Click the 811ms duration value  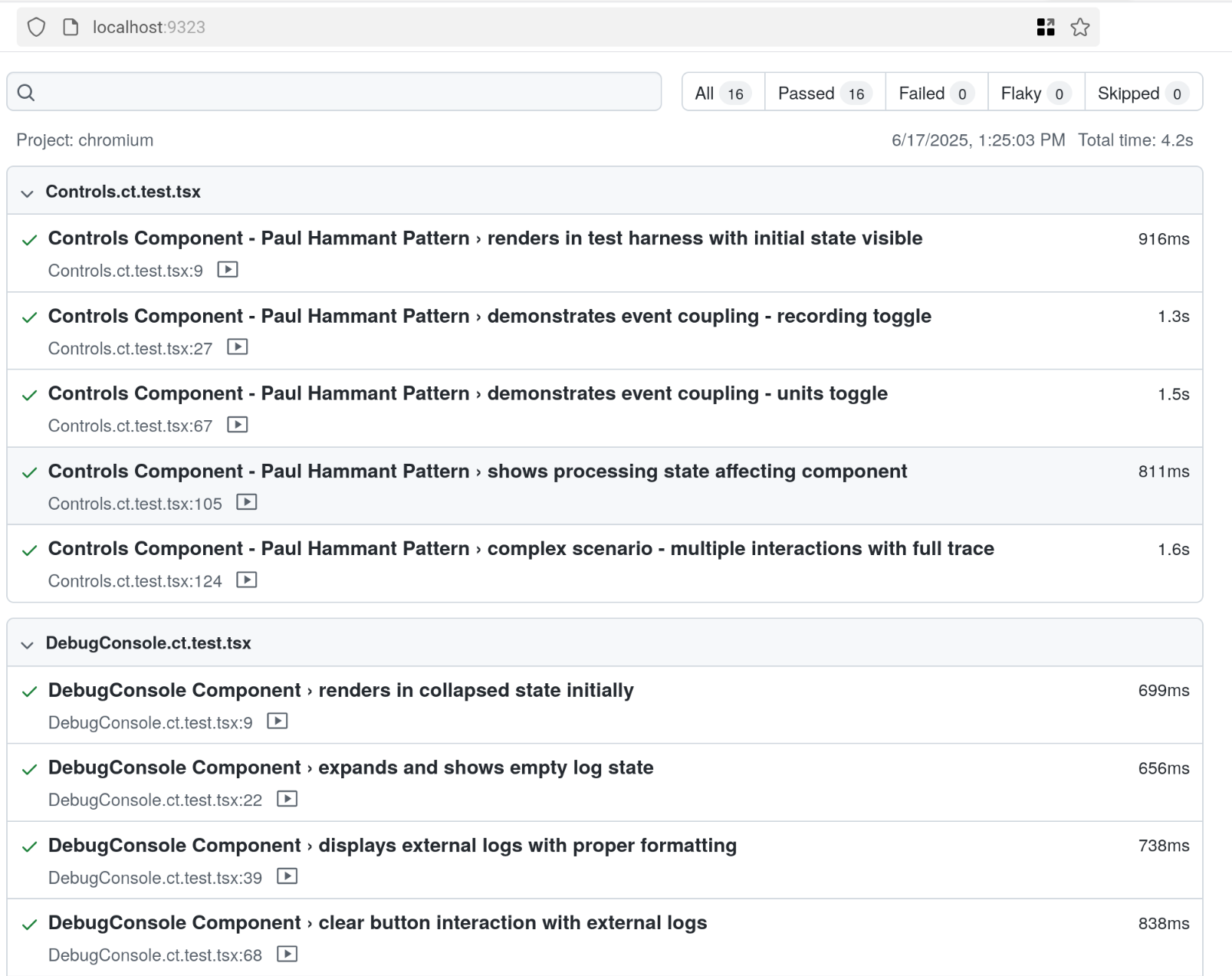tap(1164, 472)
